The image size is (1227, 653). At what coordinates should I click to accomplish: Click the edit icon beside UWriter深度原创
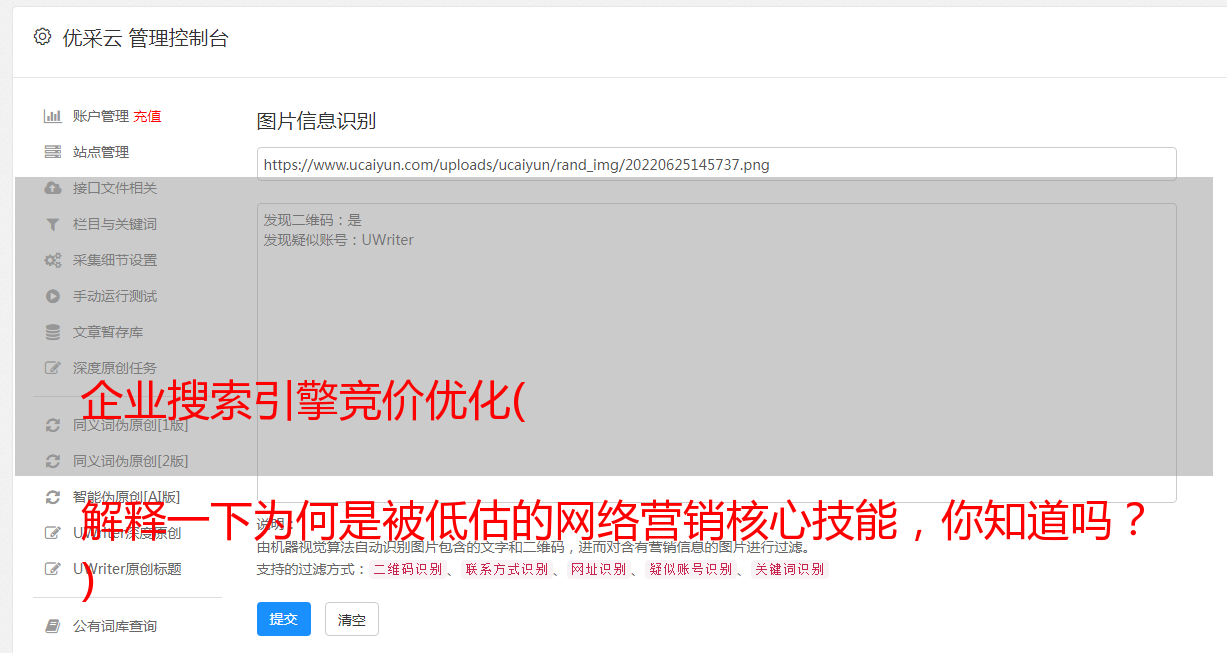[53, 533]
